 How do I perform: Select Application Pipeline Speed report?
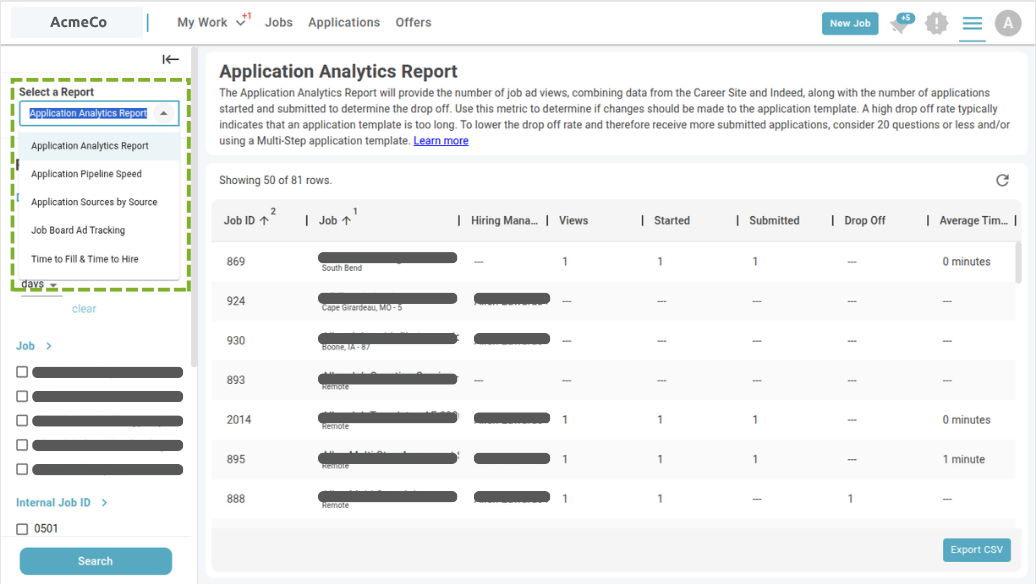86,174
